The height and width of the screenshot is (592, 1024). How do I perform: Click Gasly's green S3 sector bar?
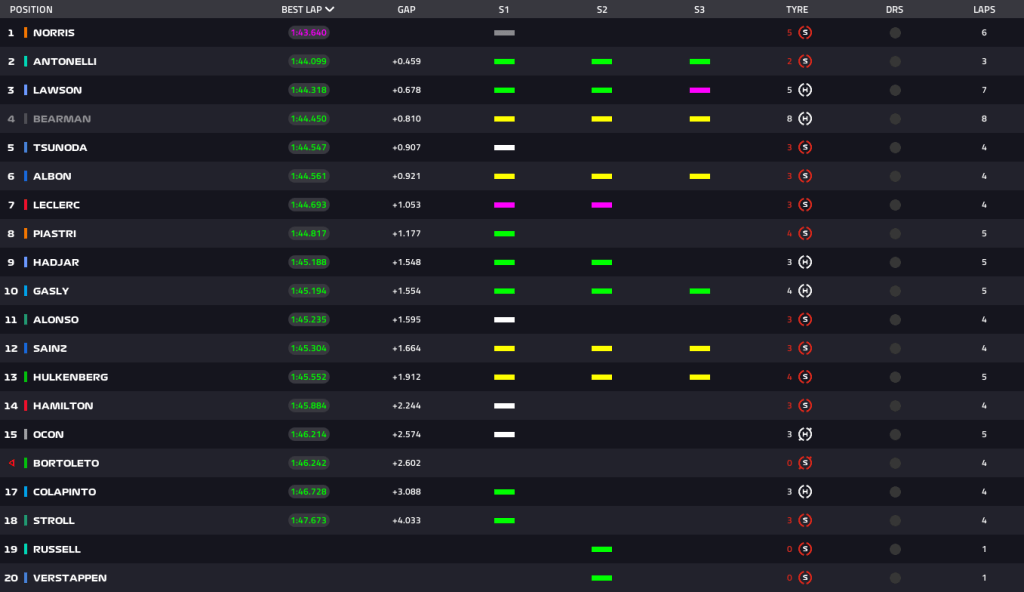[699, 291]
